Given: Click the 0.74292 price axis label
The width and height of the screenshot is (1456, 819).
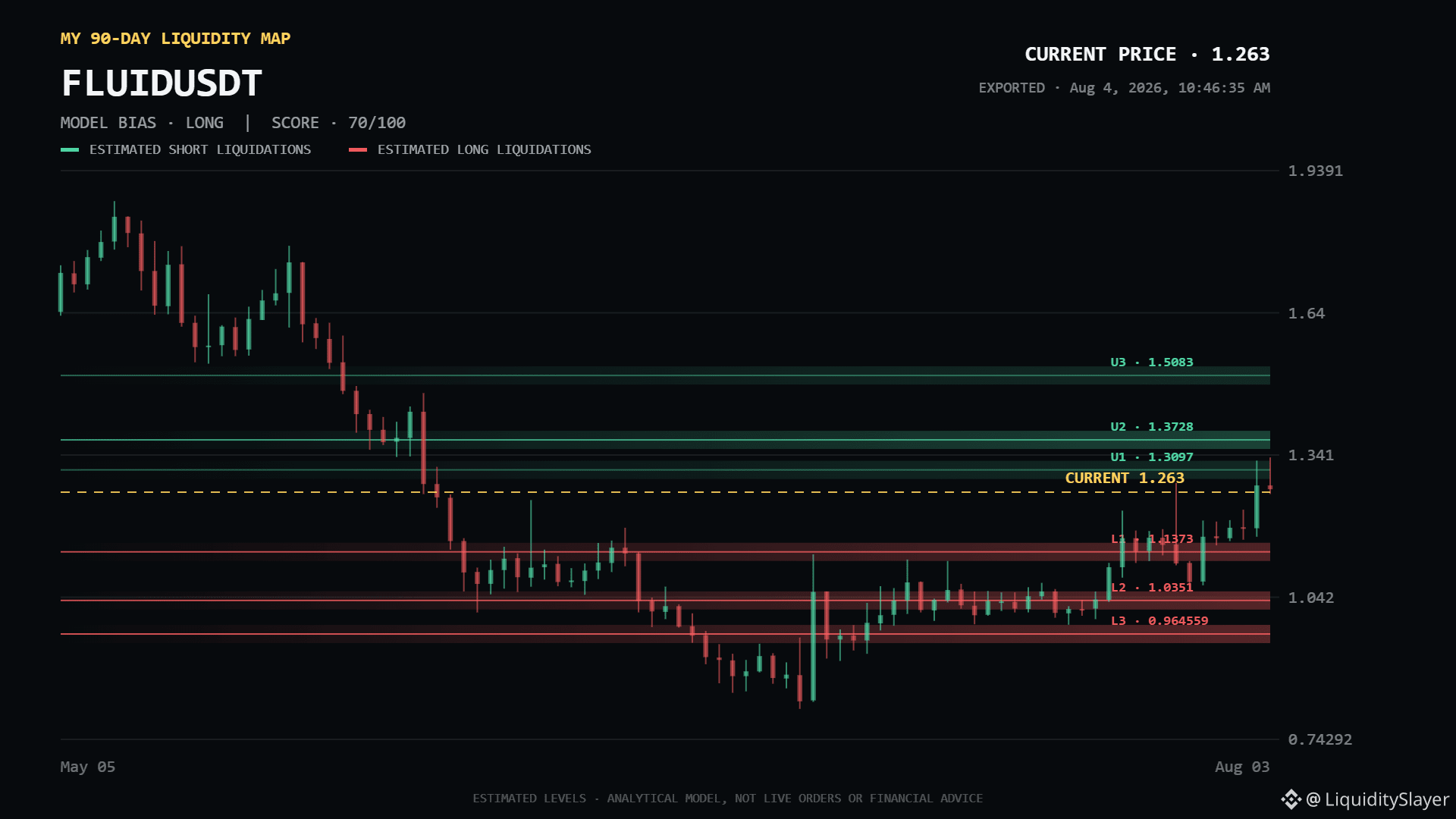Looking at the screenshot, I should [x=1320, y=739].
